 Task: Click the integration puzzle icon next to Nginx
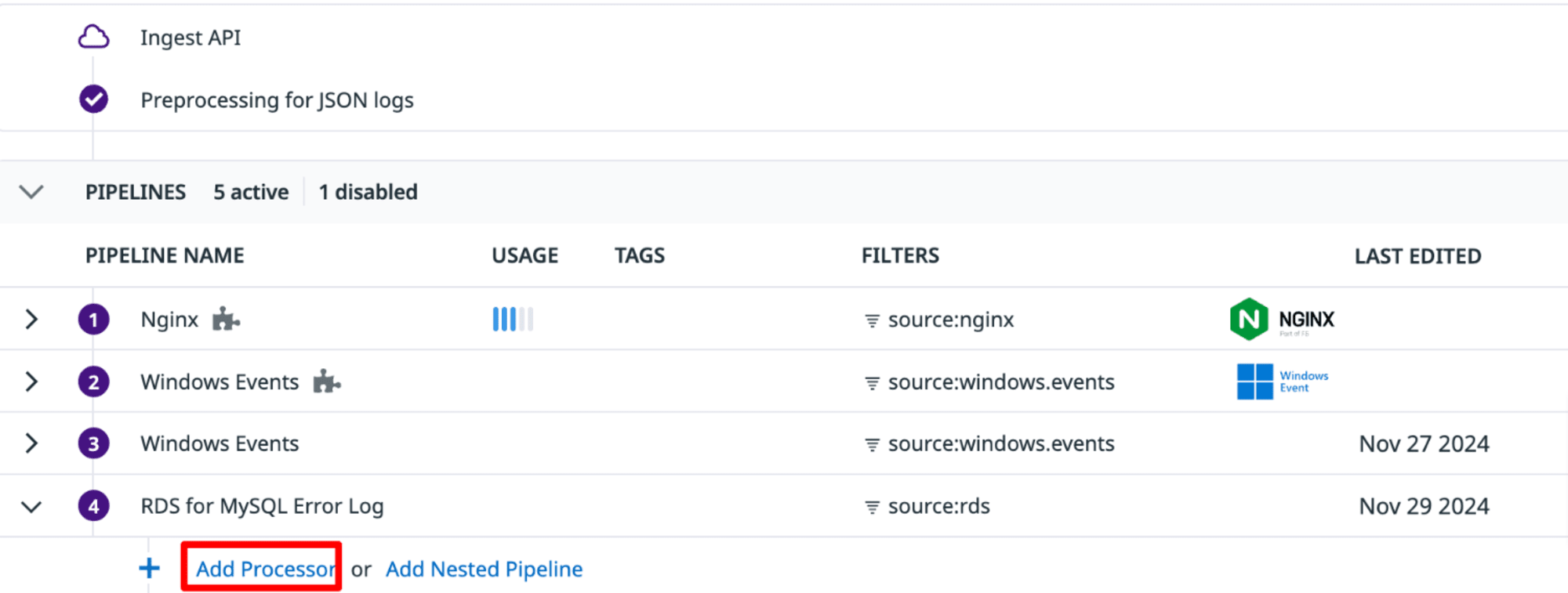(226, 319)
